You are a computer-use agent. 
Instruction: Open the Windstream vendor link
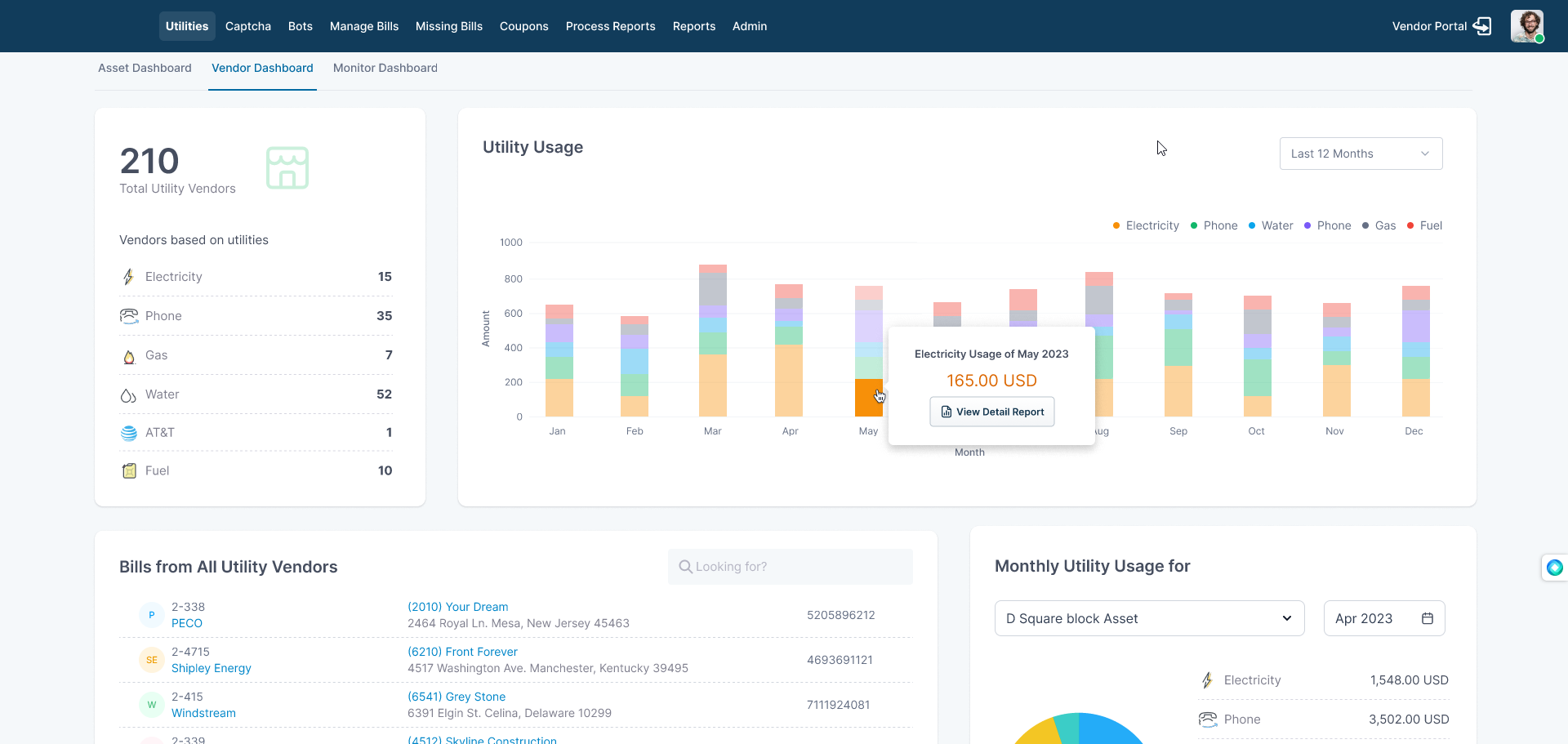click(203, 713)
